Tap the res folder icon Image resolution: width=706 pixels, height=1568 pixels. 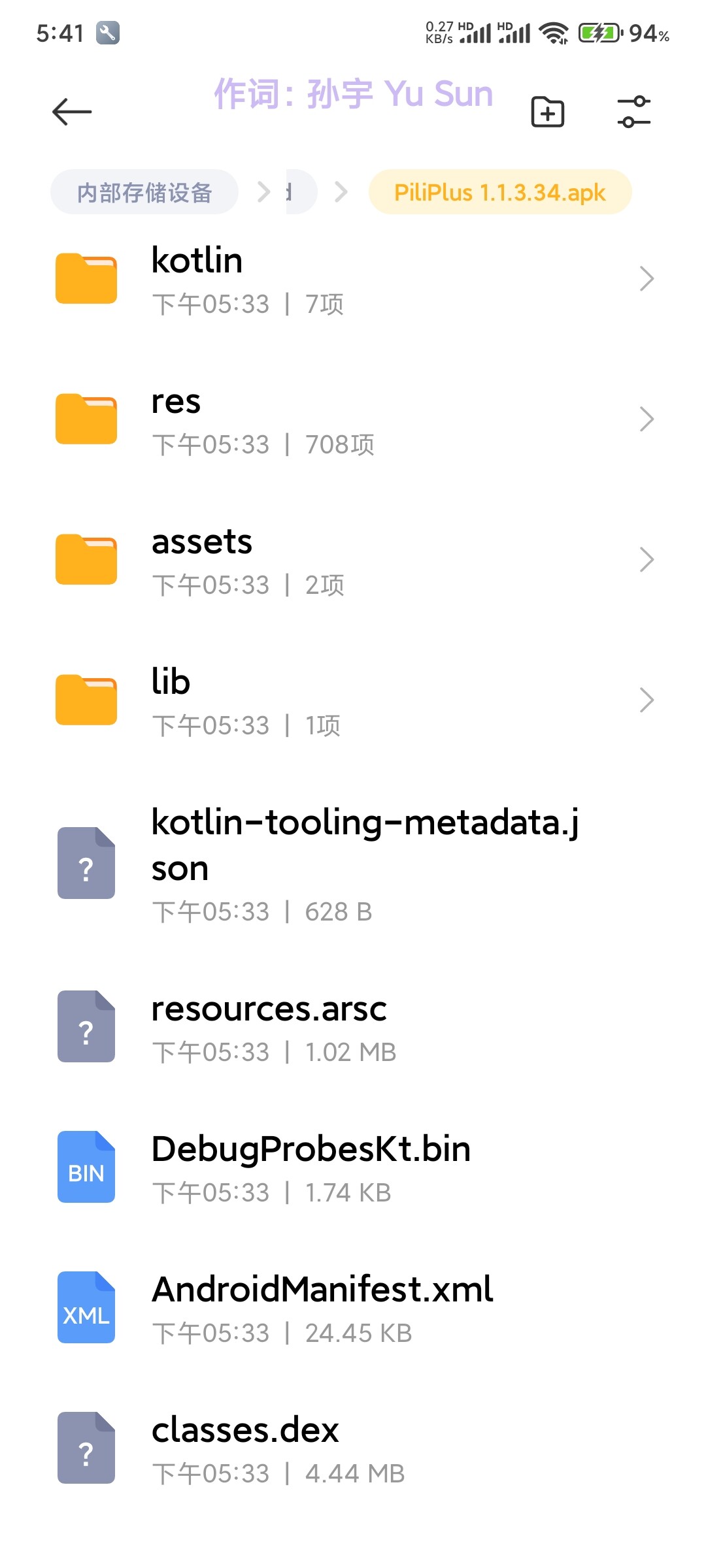tap(86, 419)
